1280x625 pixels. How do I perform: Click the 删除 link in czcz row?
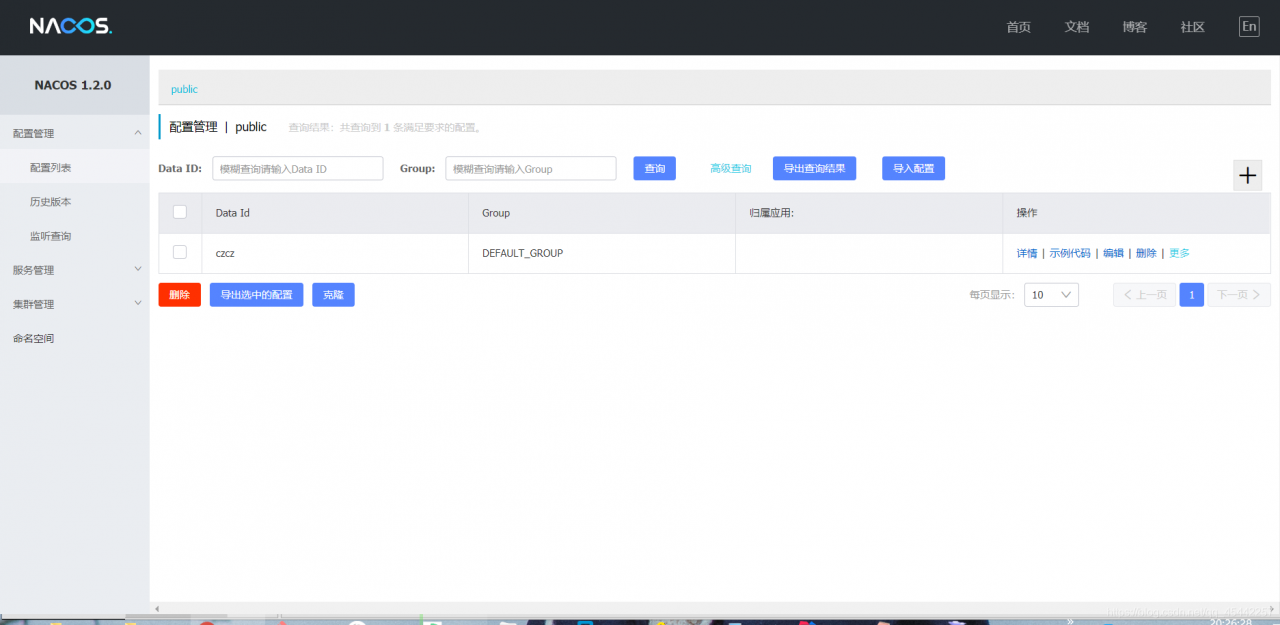[1146, 253]
